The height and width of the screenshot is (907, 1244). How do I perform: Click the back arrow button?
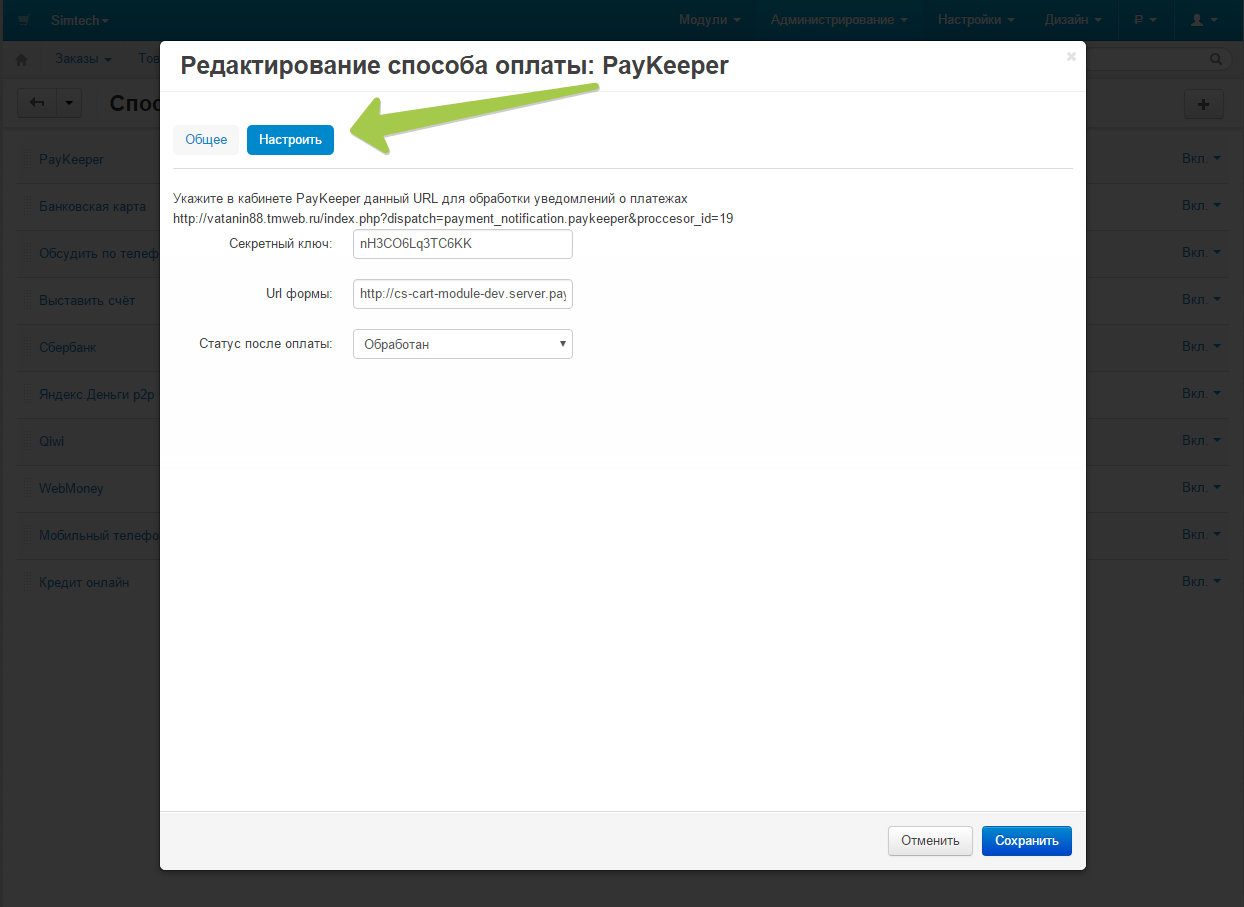[x=38, y=103]
